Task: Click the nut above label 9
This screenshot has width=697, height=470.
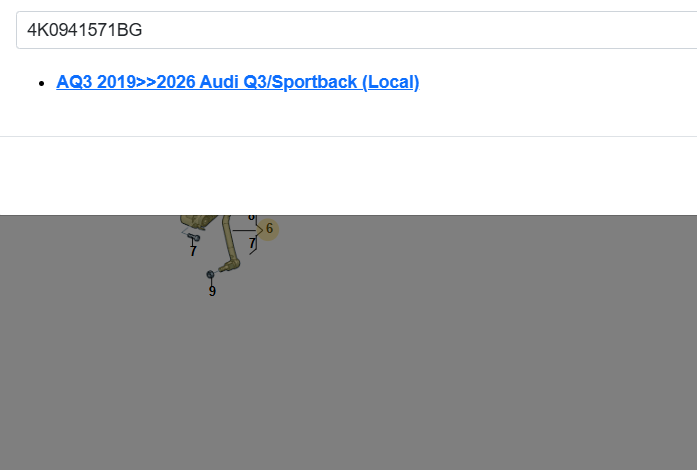Action: [x=210, y=274]
